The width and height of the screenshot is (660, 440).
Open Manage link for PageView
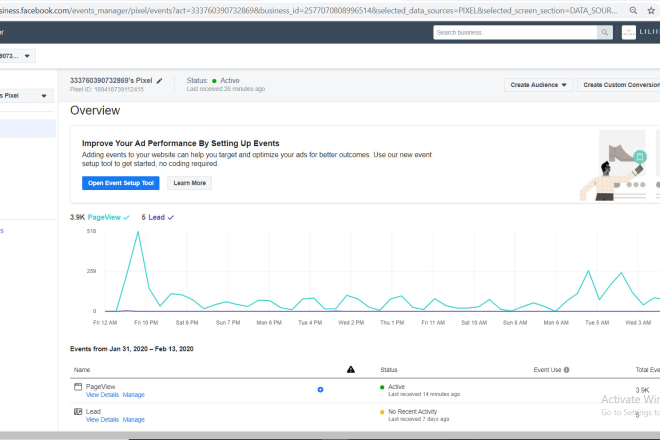pyautogui.click(x=133, y=395)
